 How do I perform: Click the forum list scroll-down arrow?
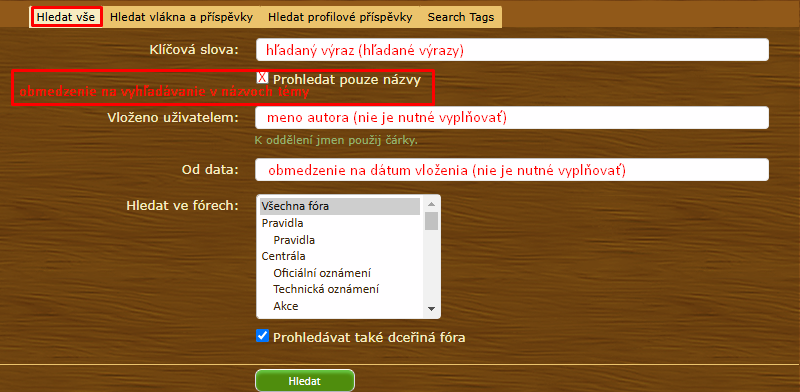[x=432, y=309]
